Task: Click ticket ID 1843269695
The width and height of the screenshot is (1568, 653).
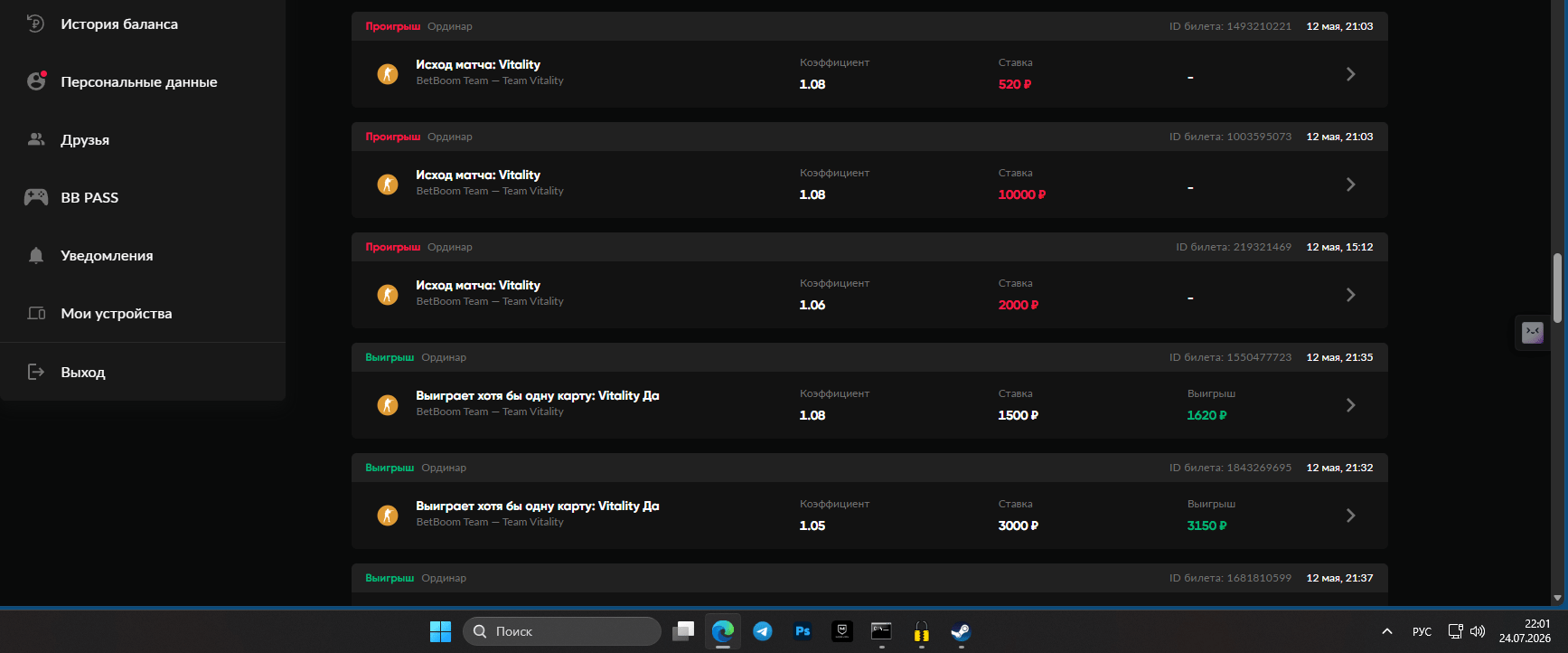Action: (1230, 468)
